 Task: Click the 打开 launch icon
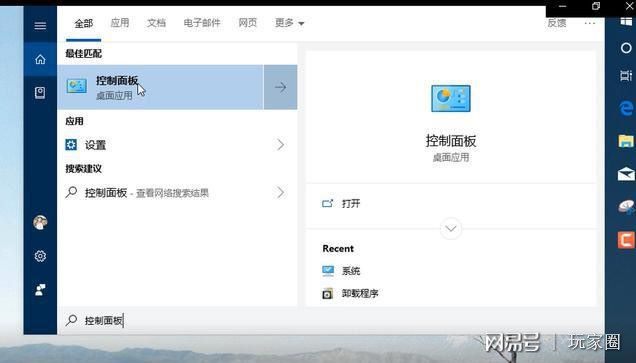click(327, 203)
